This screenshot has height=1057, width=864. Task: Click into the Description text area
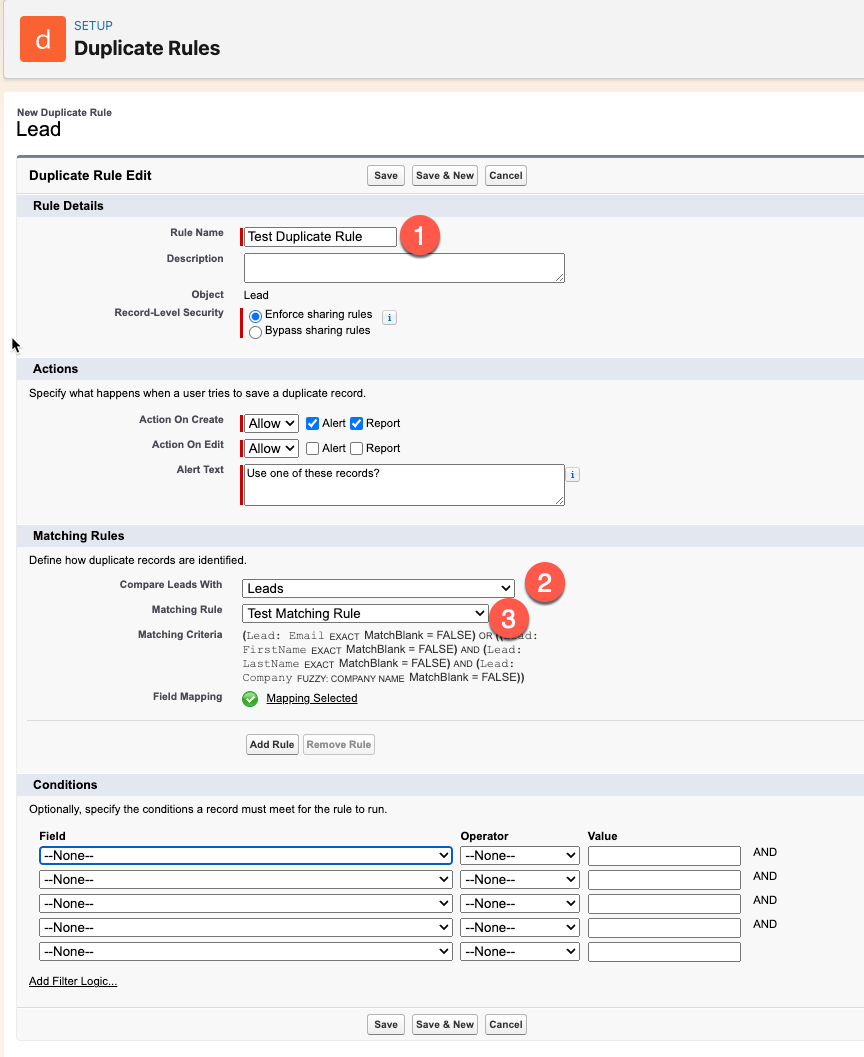pyautogui.click(x=404, y=268)
